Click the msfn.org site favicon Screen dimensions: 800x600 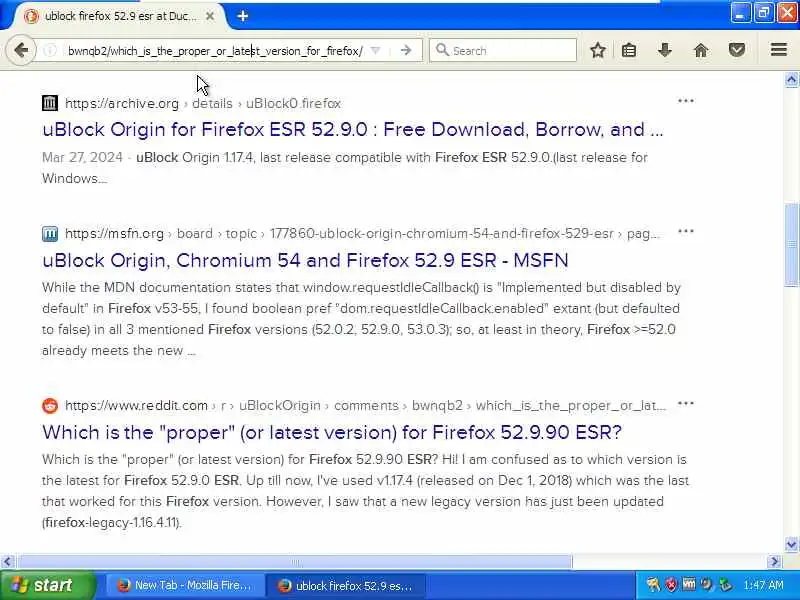49,234
